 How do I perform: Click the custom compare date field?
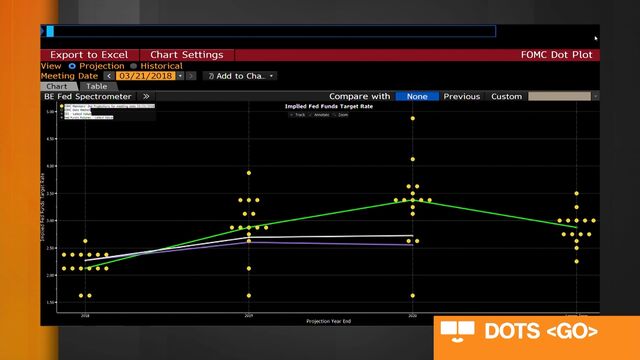point(559,96)
